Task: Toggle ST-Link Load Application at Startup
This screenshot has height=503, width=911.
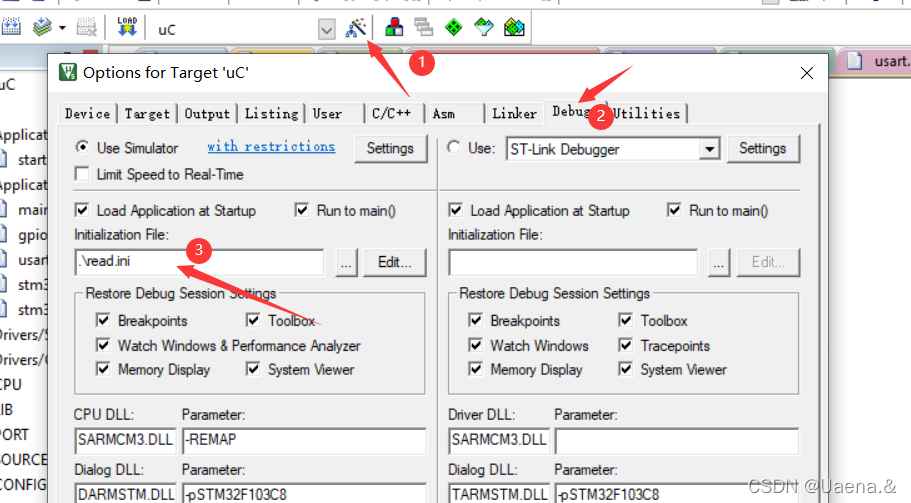Action: pos(456,210)
